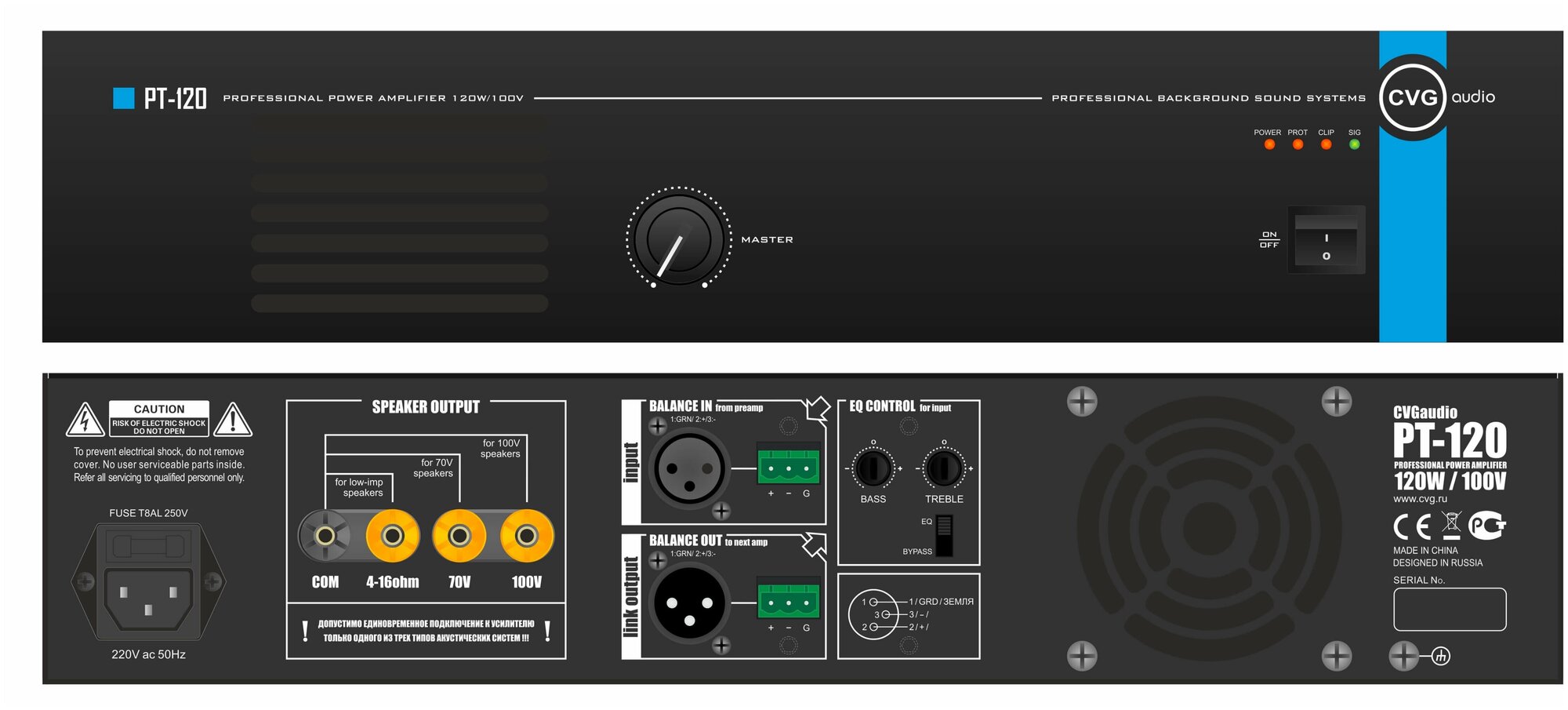Image resolution: width=1568 pixels, height=710 pixels.
Task: Turn the MASTER volume knob
Action: point(679,238)
